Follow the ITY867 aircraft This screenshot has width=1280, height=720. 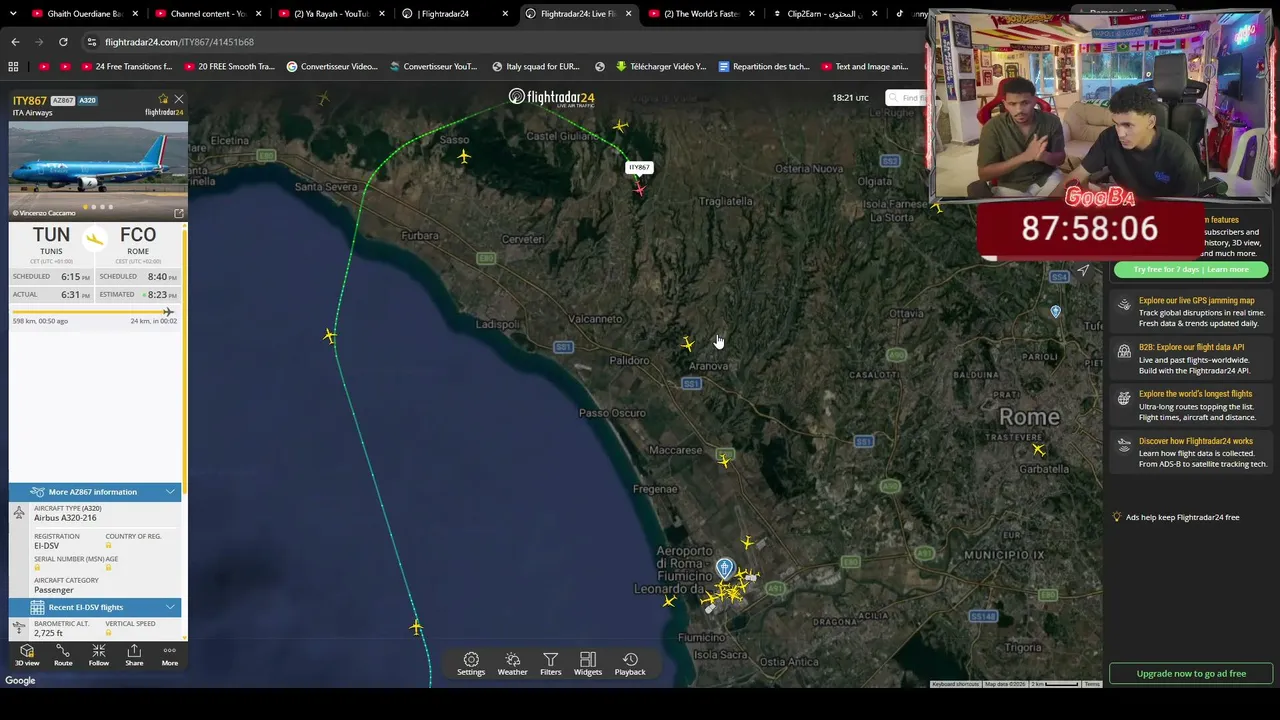[x=99, y=655]
